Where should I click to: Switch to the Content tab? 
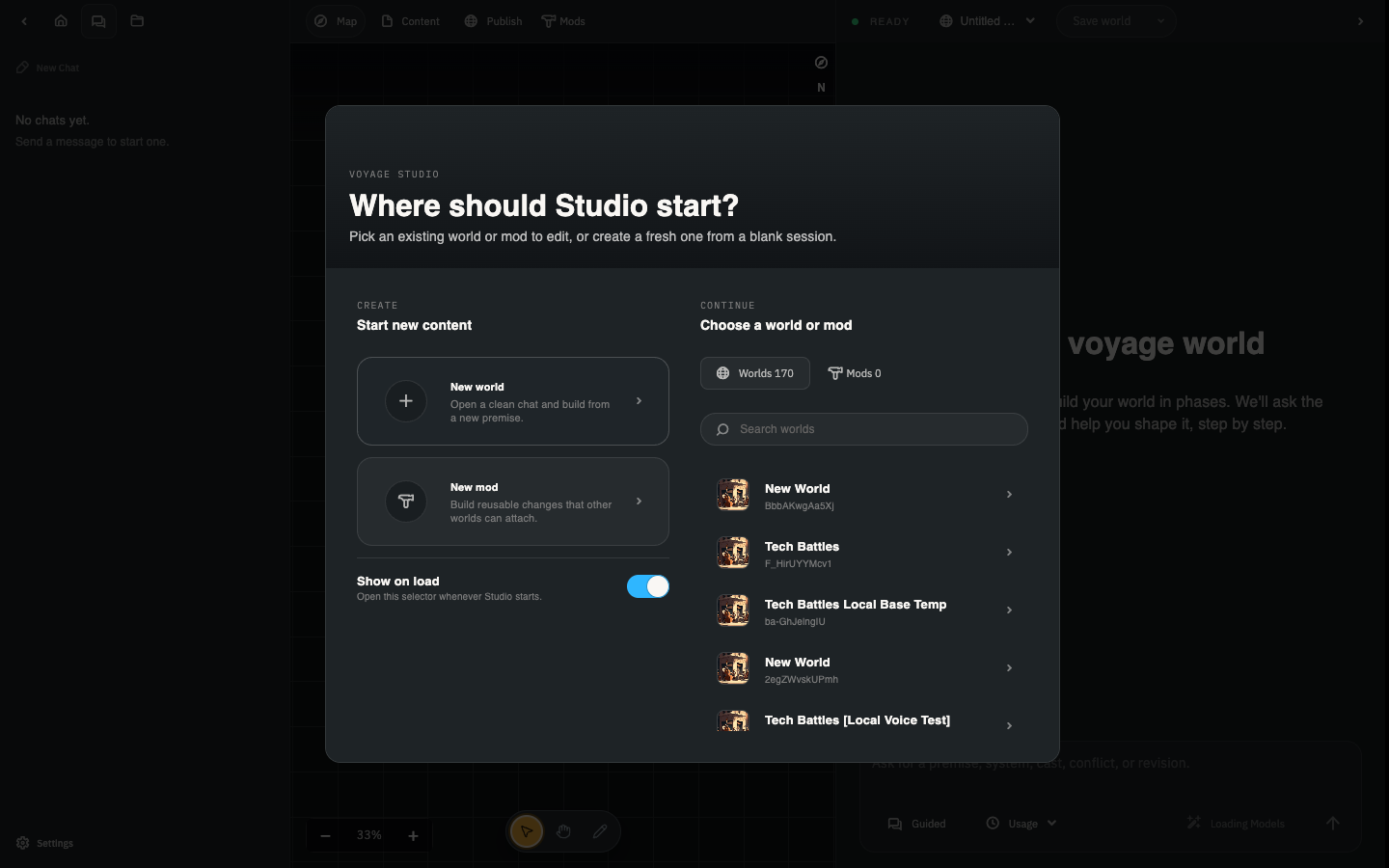pos(411,21)
